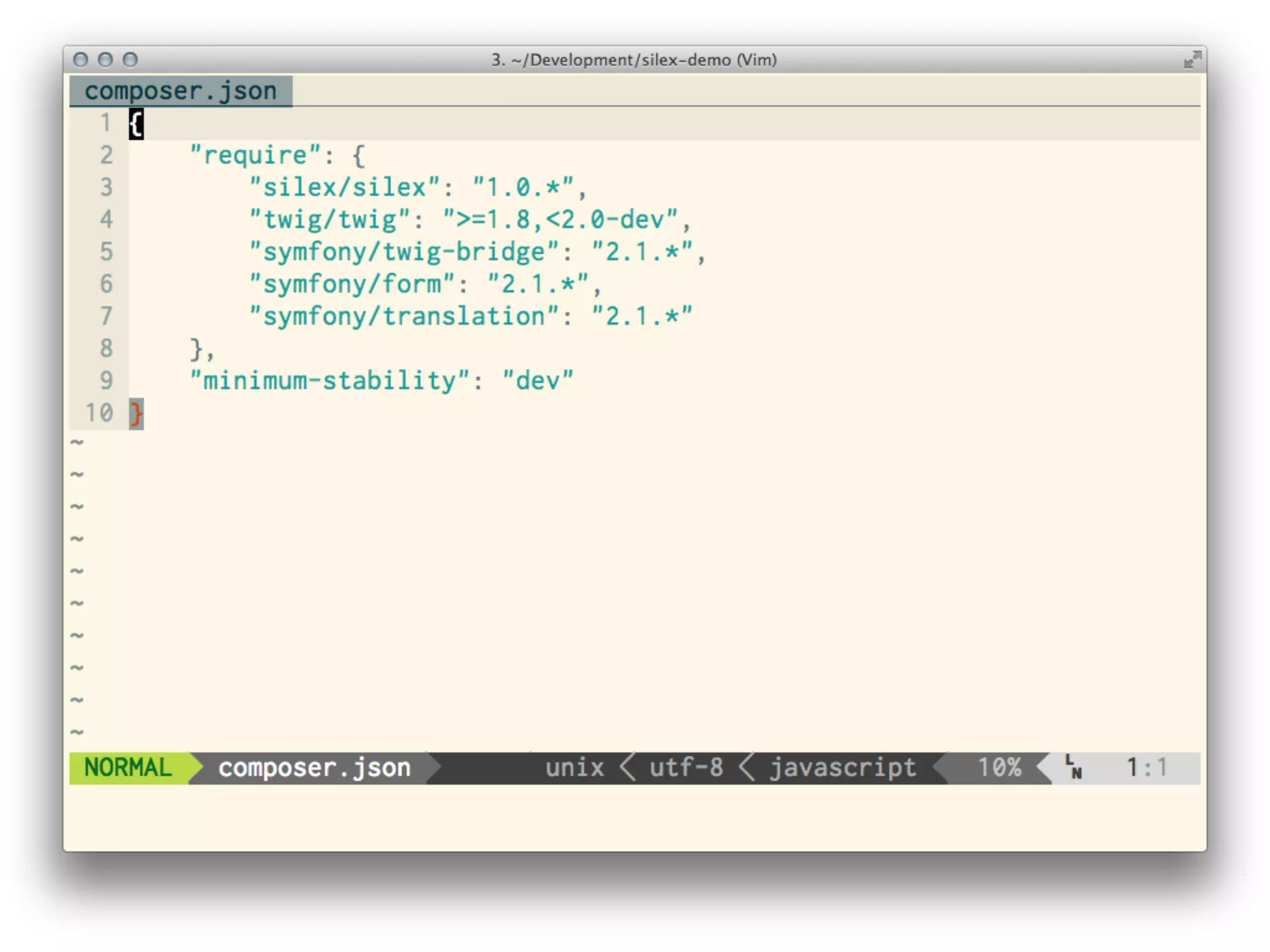The image size is (1270, 952).
Task: Click the gray close window button
Action: [x=81, y=59]
